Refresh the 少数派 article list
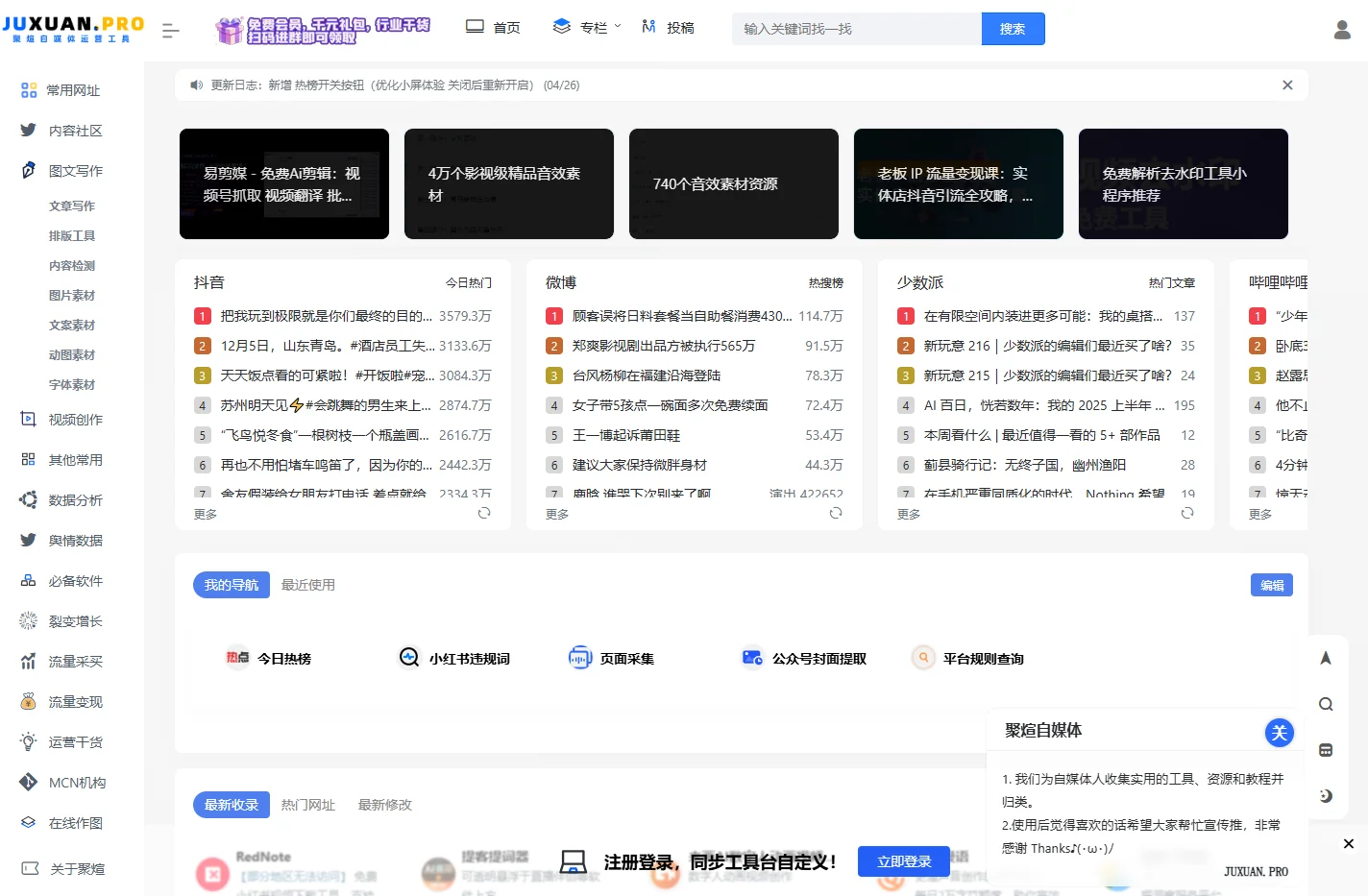 pos(1187,513)
